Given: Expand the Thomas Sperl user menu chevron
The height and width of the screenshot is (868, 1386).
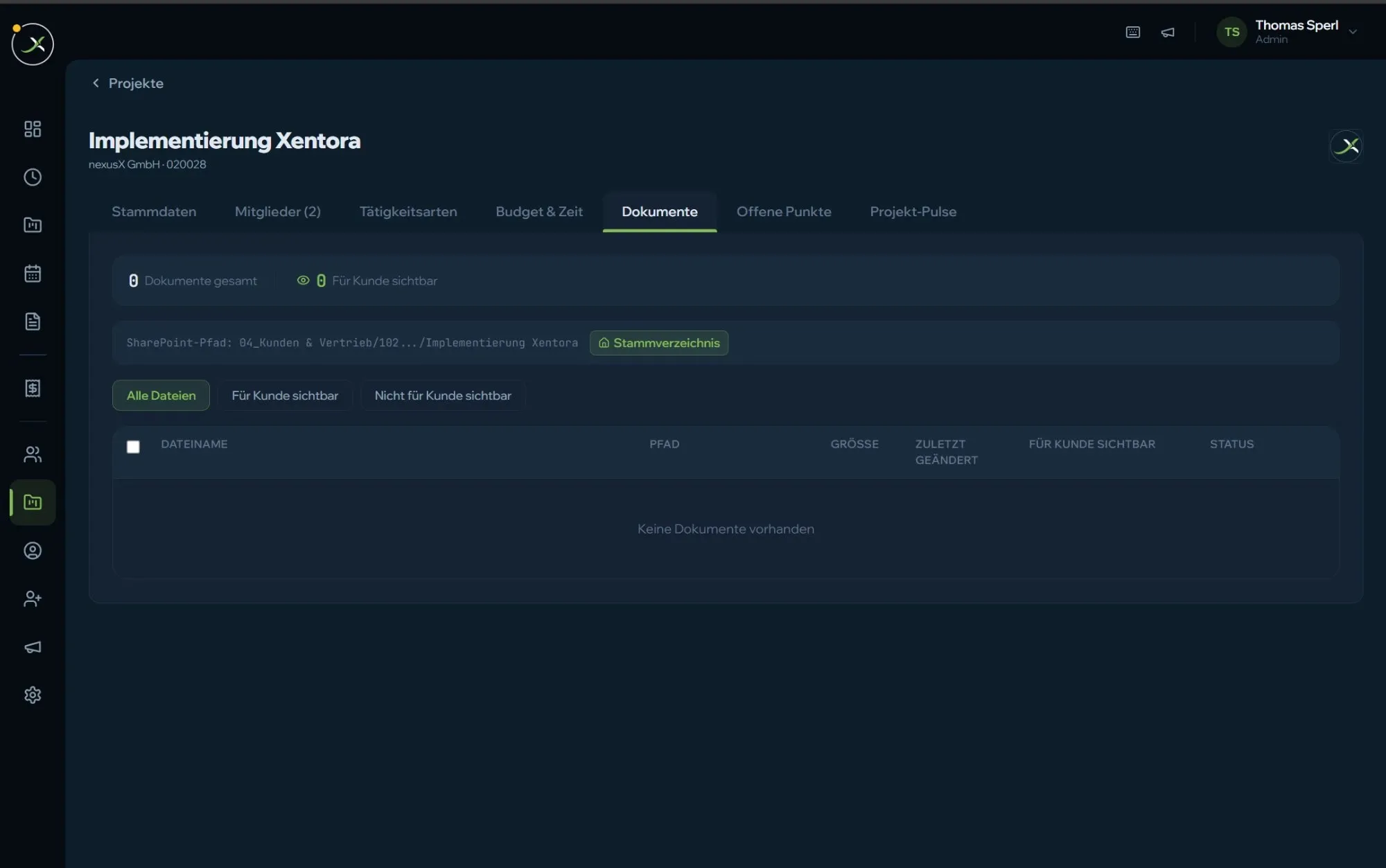Looking at the screenshot, I should click(1353, 32).
